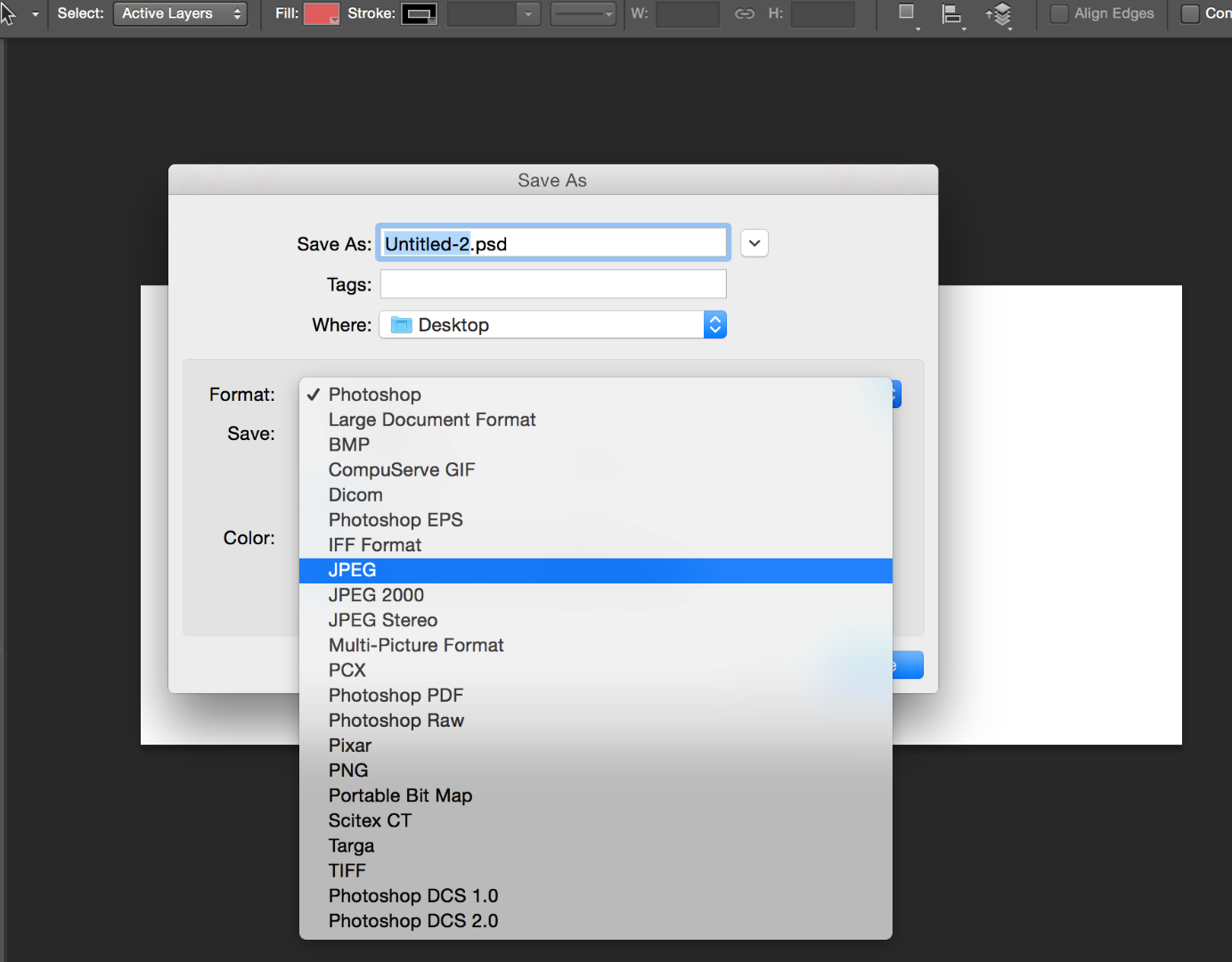Choose Portable Bit Map format
Image resolution: width=1232 pixels, height=962 pixels.
pyautogui.click(x=595, y=795)
